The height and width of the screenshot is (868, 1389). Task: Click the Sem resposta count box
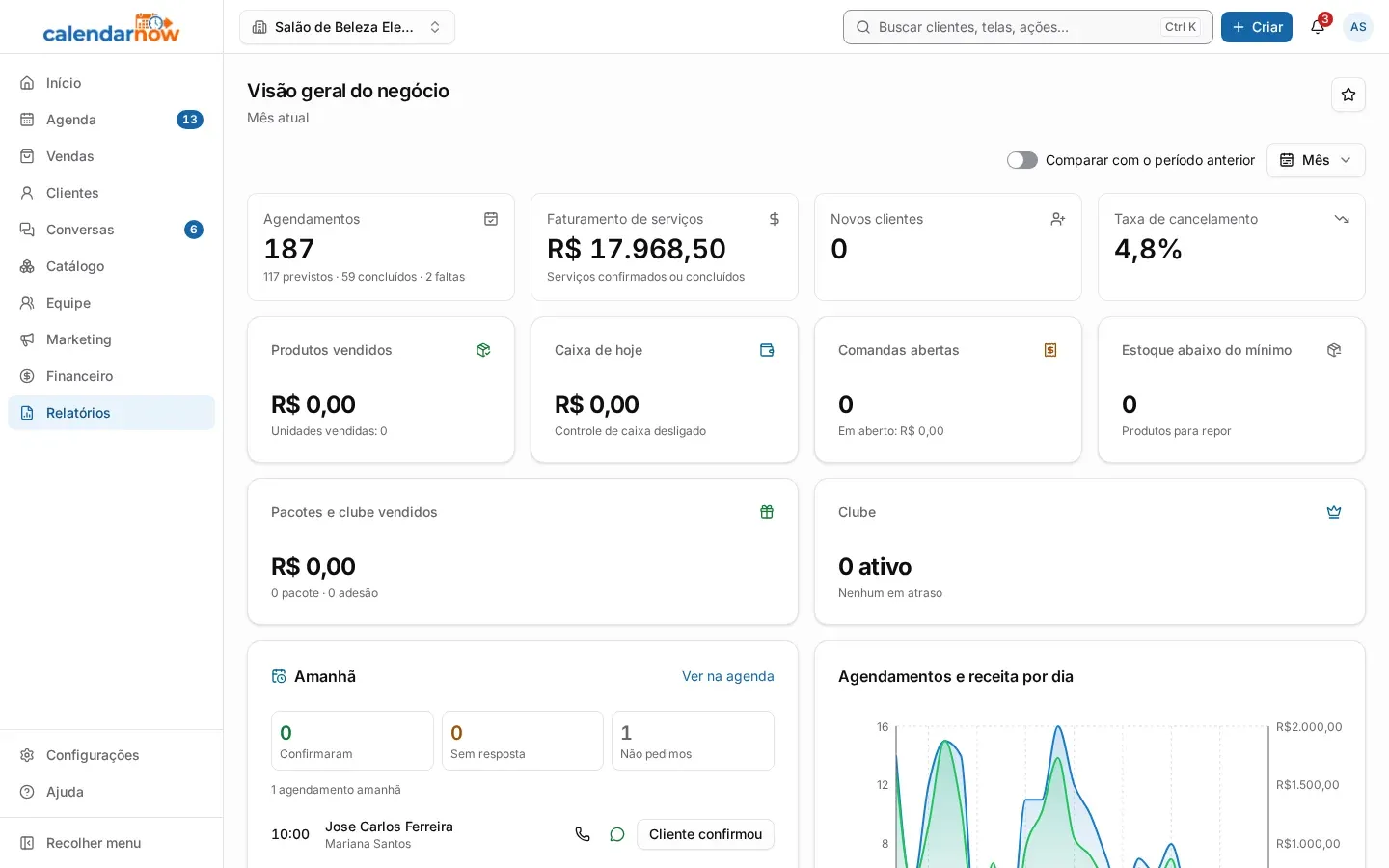pos(523,741)
